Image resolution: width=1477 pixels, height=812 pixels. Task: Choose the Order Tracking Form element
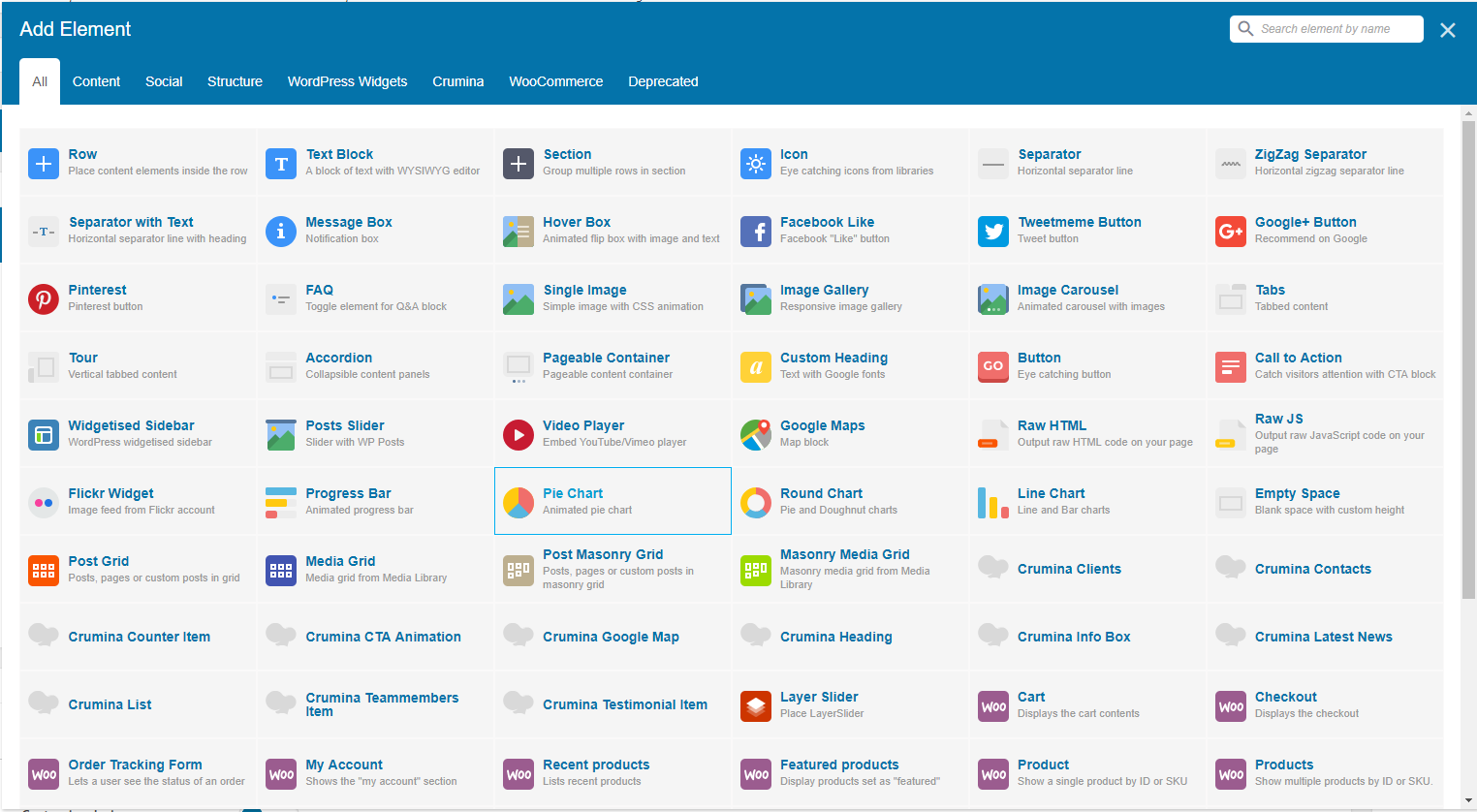(x=138, y=772)
